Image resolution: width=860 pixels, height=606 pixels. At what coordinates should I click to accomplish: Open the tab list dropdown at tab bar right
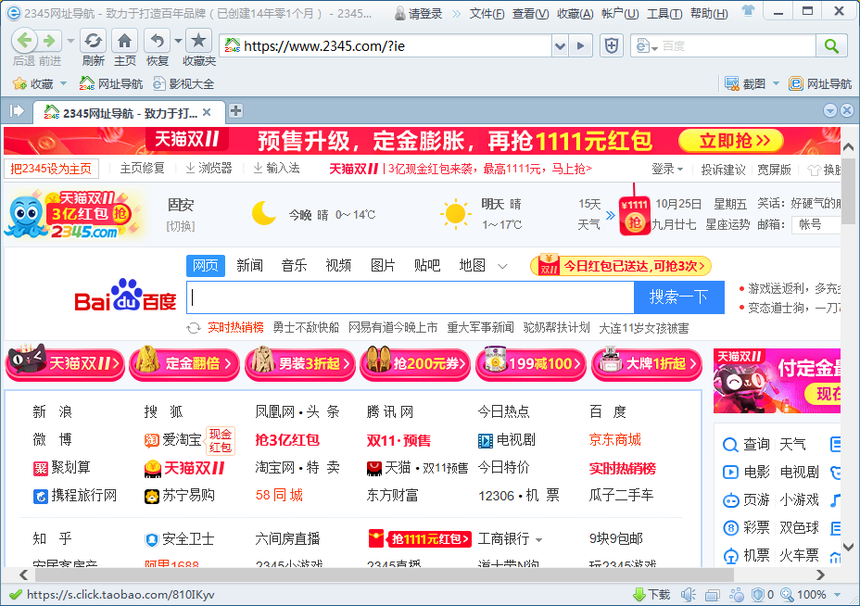[830, 111]
